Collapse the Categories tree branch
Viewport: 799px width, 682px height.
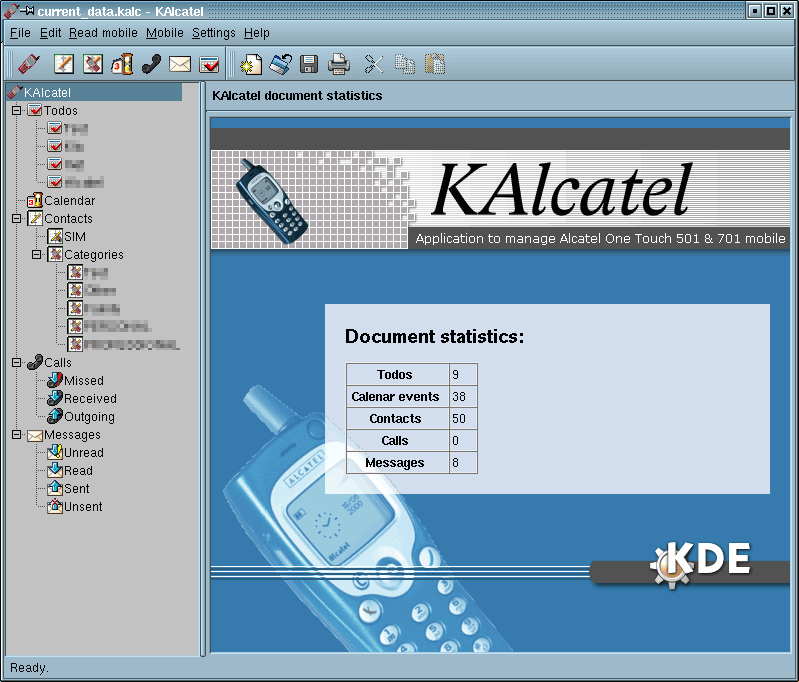[x=37, y=254]
